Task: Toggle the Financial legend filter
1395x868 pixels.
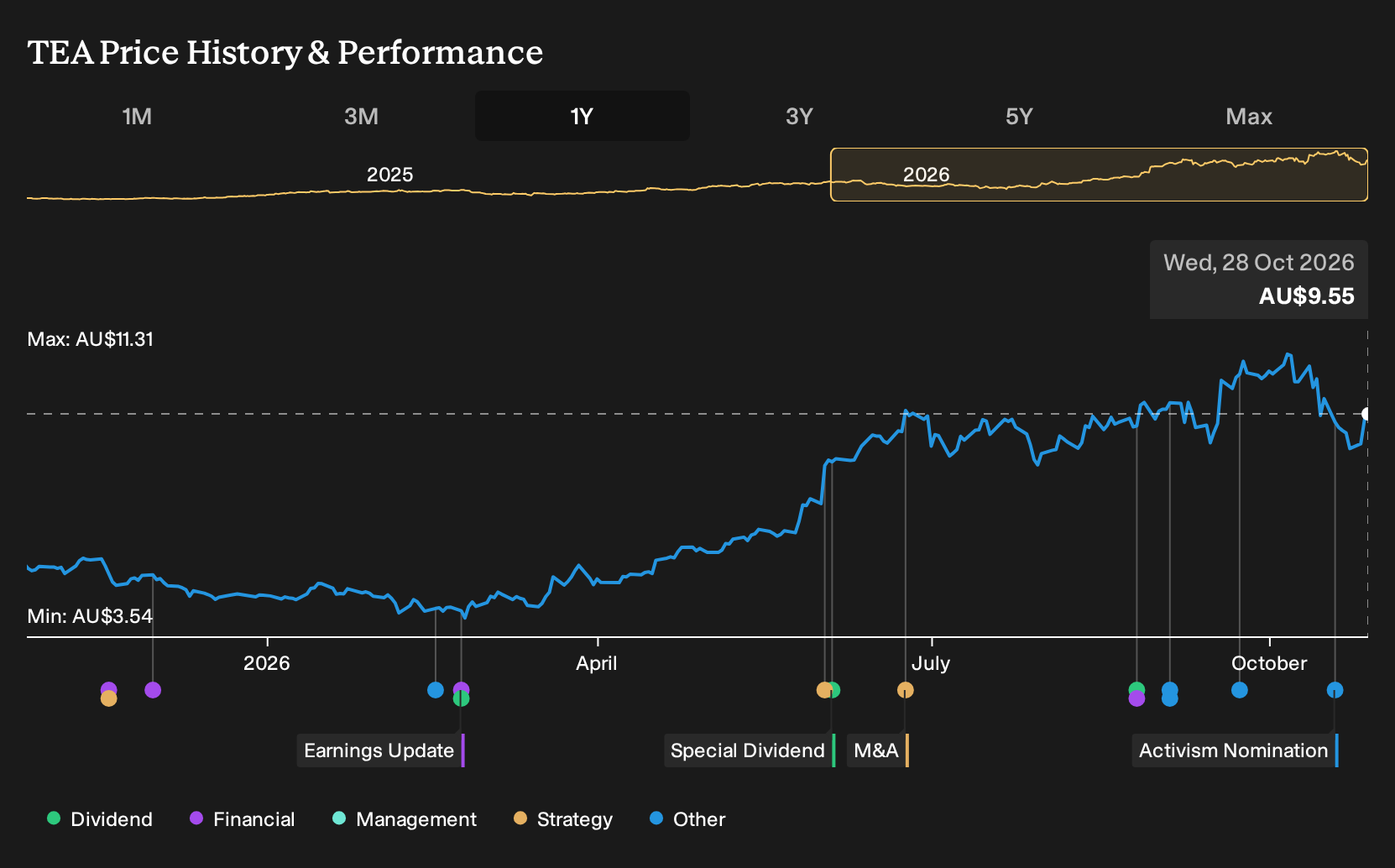Action: tap(243, 818)
